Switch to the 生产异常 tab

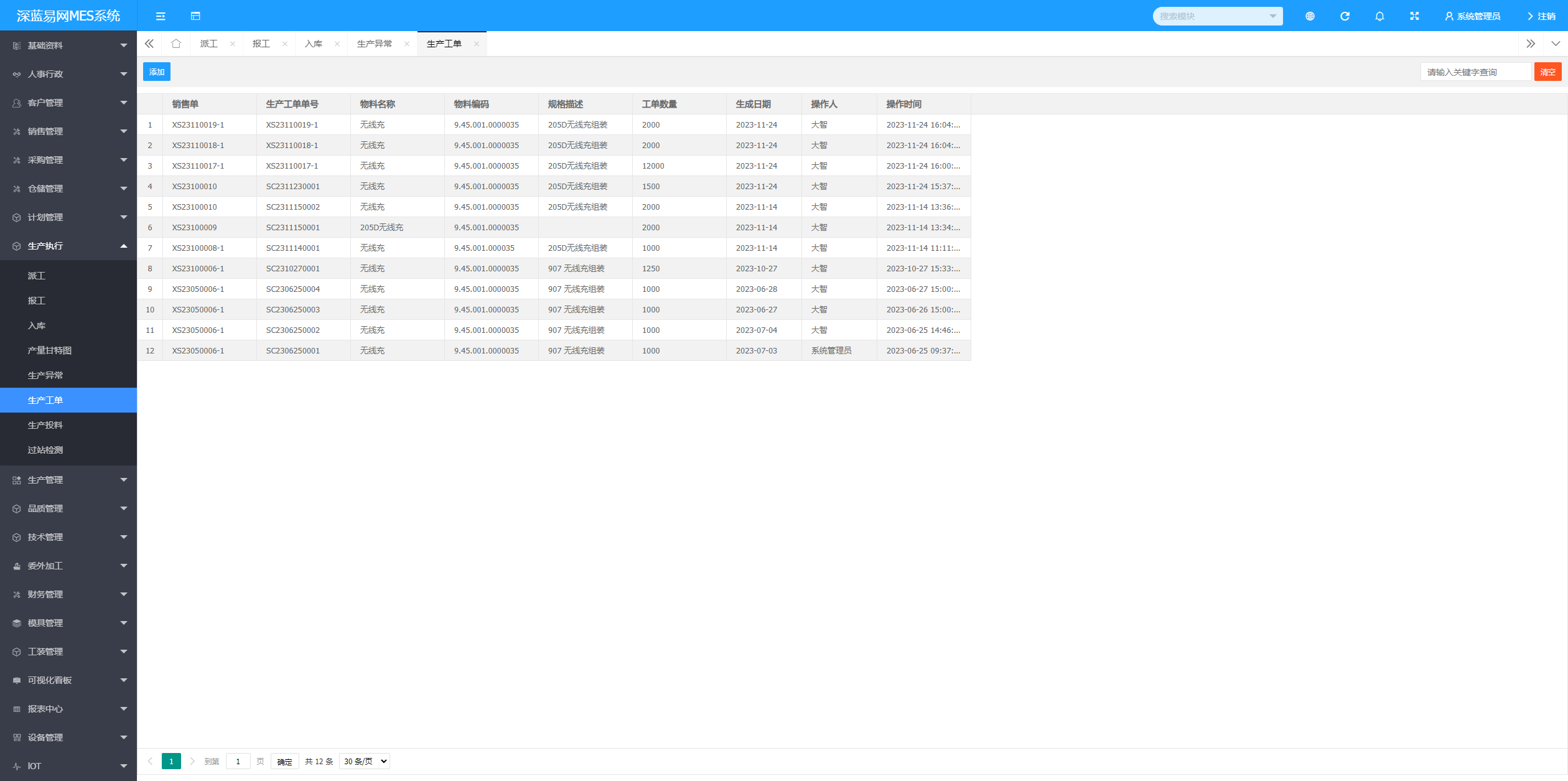375,44
